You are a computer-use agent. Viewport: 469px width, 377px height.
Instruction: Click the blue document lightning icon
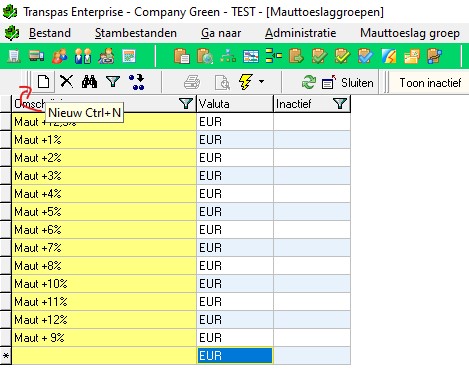pos(389,56)
